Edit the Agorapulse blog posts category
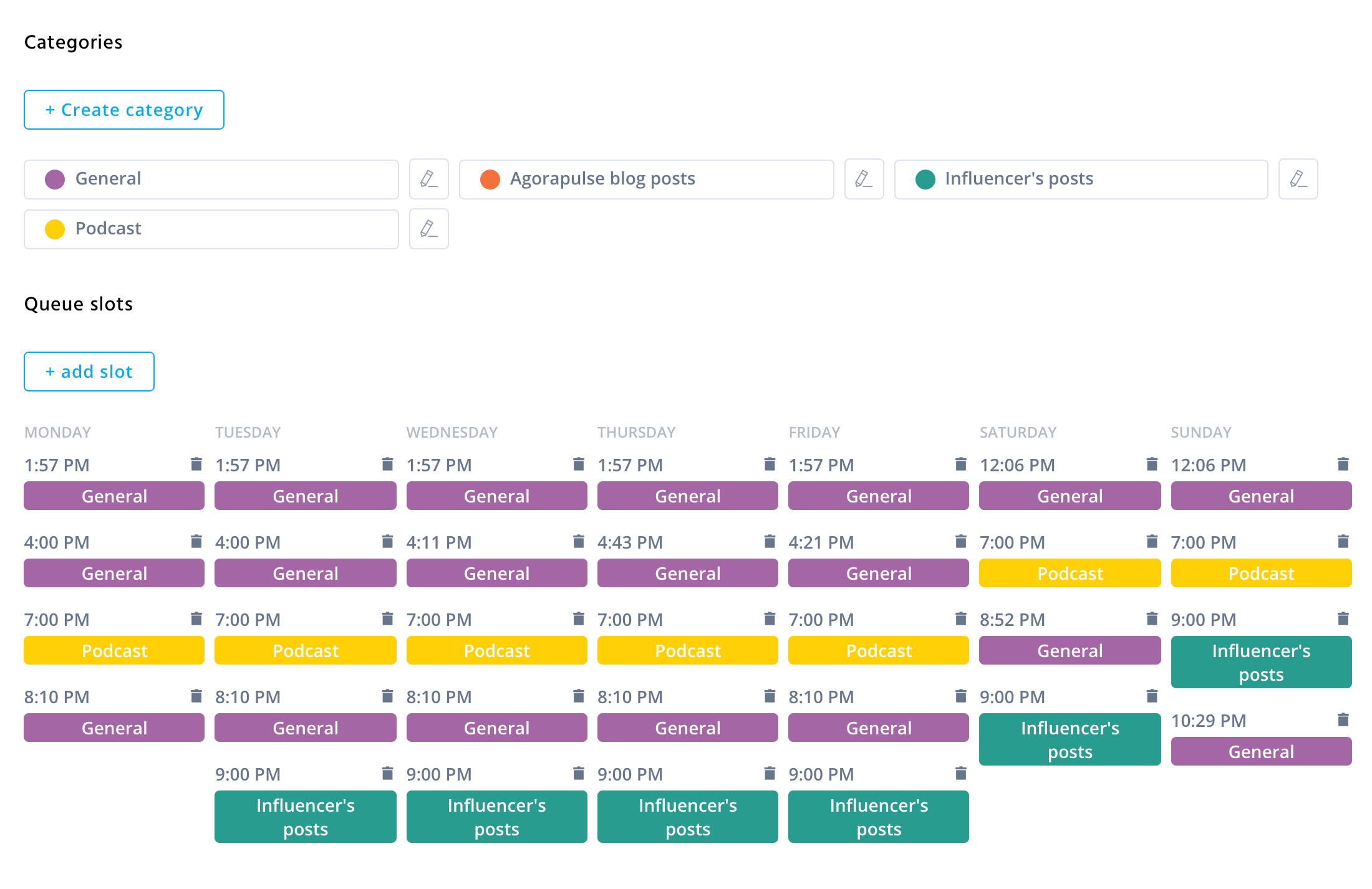This screenshot has width=1372, height=889. point(864,179)
